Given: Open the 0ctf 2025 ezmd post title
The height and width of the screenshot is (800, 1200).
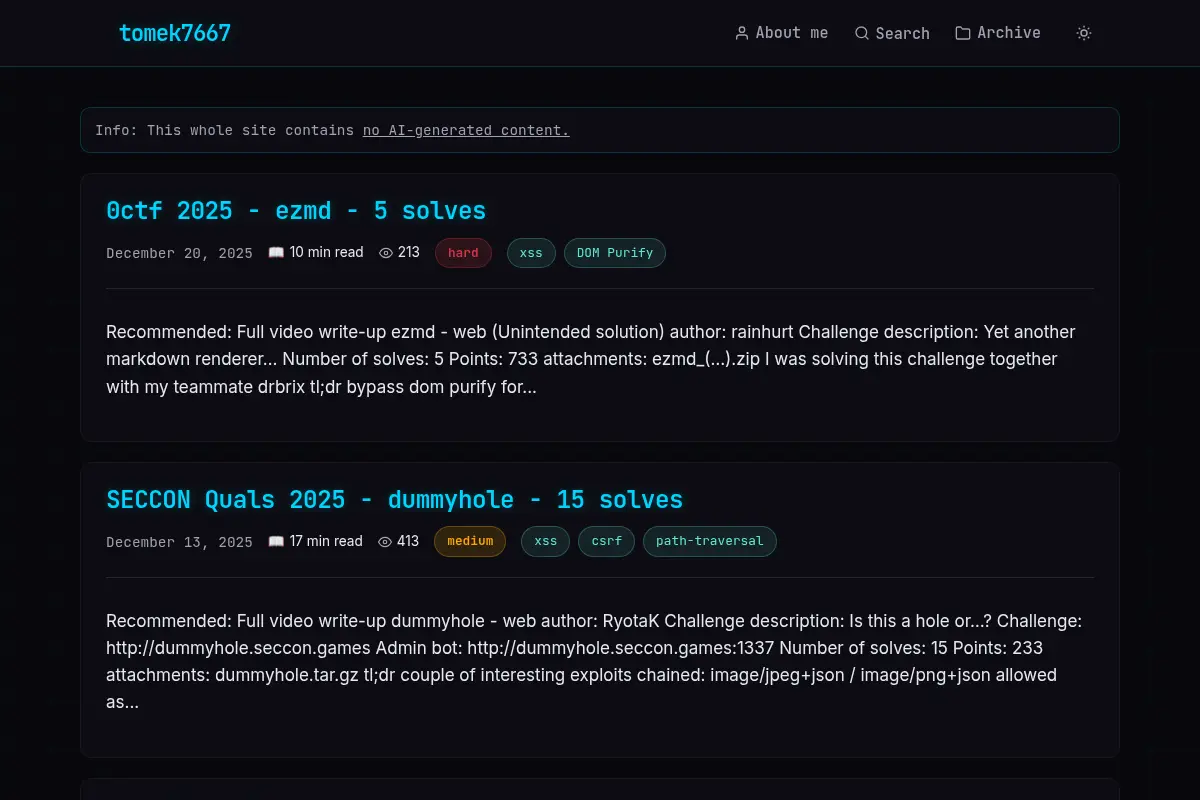Looking at the screenshot, I should pyautogui.click(x=296, y=211).
